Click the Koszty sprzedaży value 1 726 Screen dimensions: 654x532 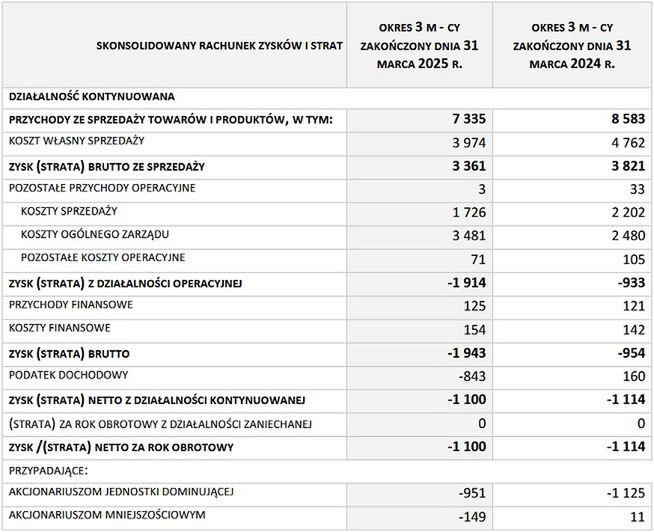click(469, 212)
